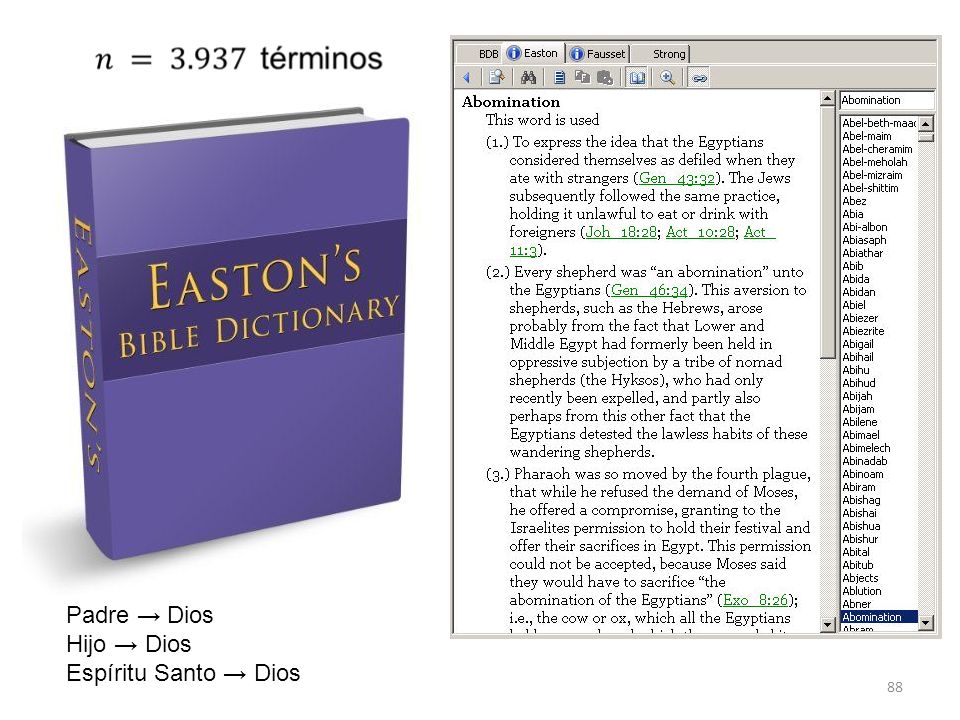
Task: Click the topic list scroll-down arrow
Action: coord(926,623)
